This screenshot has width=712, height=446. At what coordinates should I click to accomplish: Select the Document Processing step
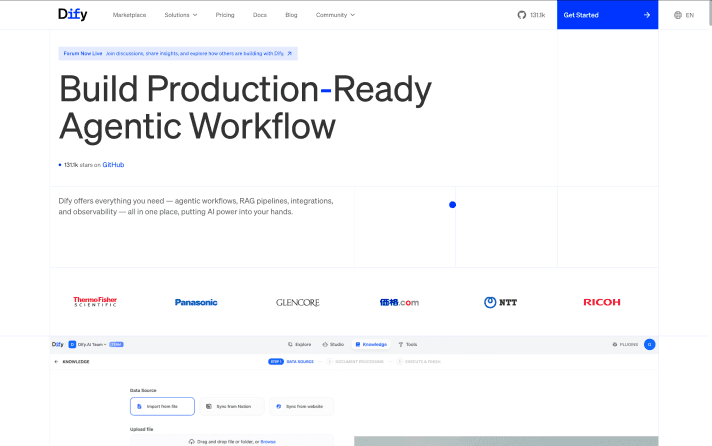(x=355, y=362)
